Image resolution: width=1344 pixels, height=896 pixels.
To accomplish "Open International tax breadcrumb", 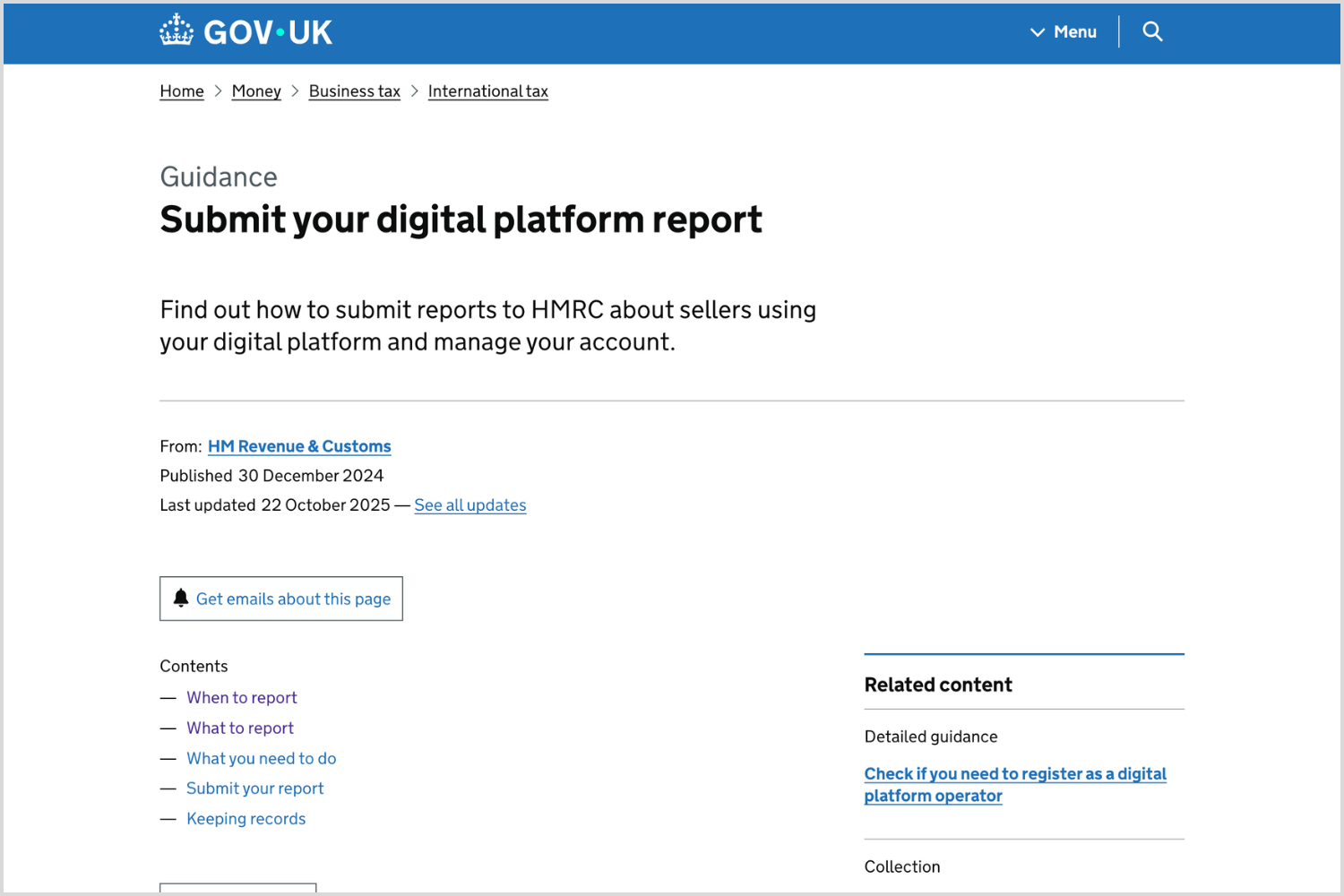I will (488, 91).
